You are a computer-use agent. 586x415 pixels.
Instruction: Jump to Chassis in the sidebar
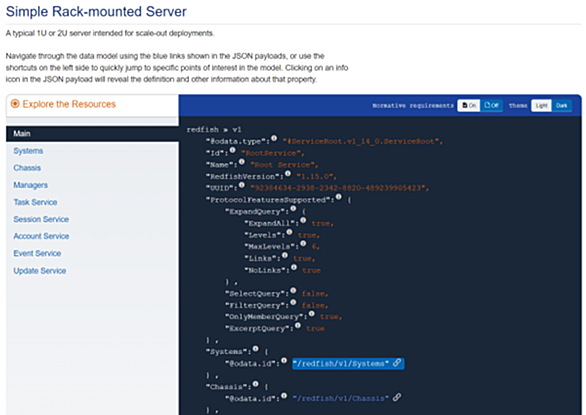(x=27, y=168)
